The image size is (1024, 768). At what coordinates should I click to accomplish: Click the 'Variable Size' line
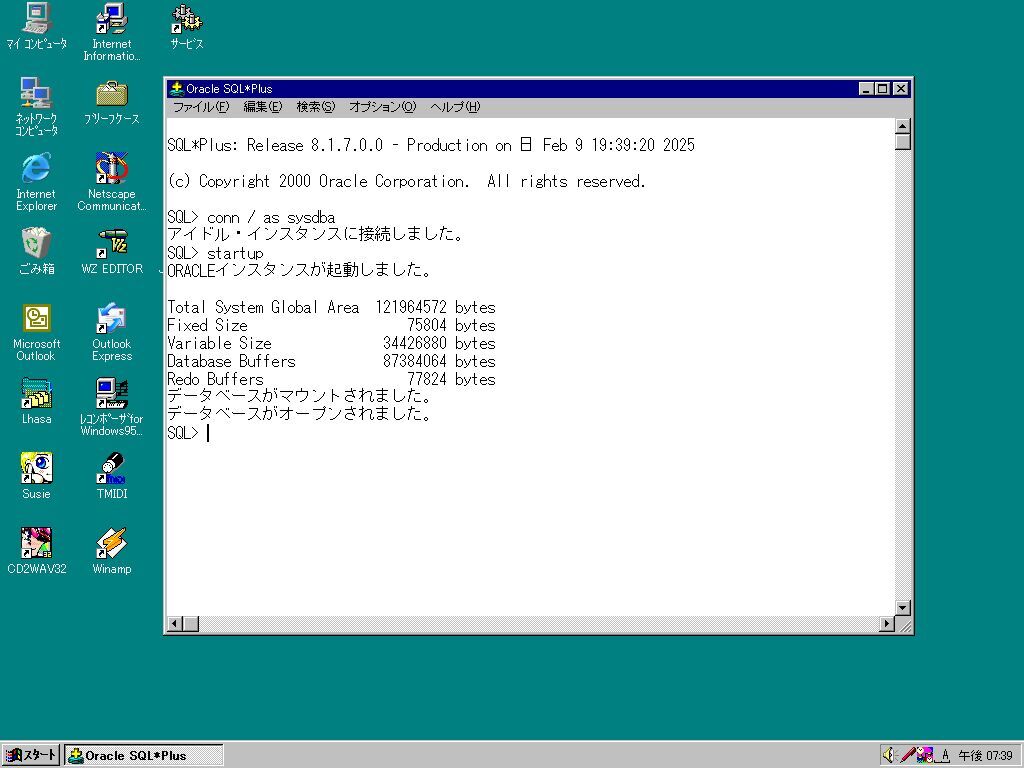pyautogui.click(x=331, y=343)
